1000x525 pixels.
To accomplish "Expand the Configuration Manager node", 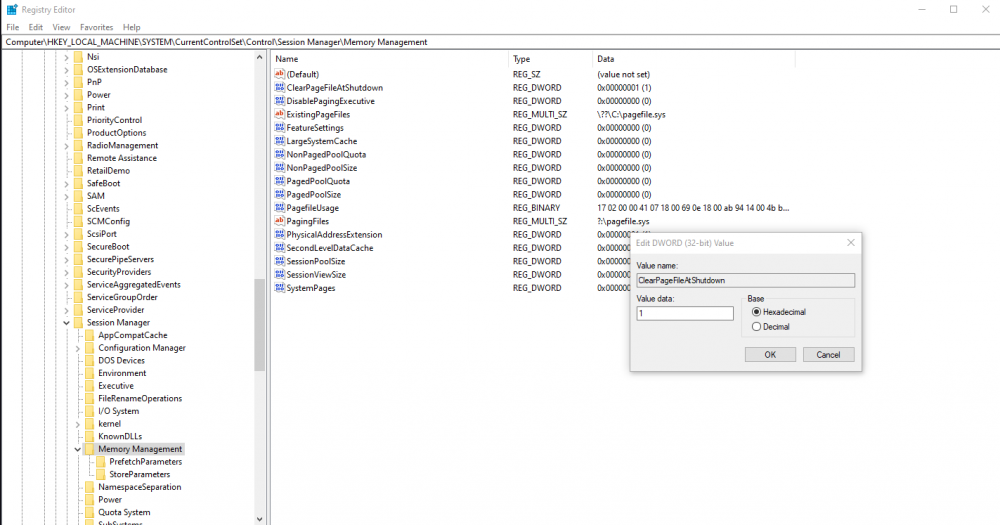I will click(77, 348).
